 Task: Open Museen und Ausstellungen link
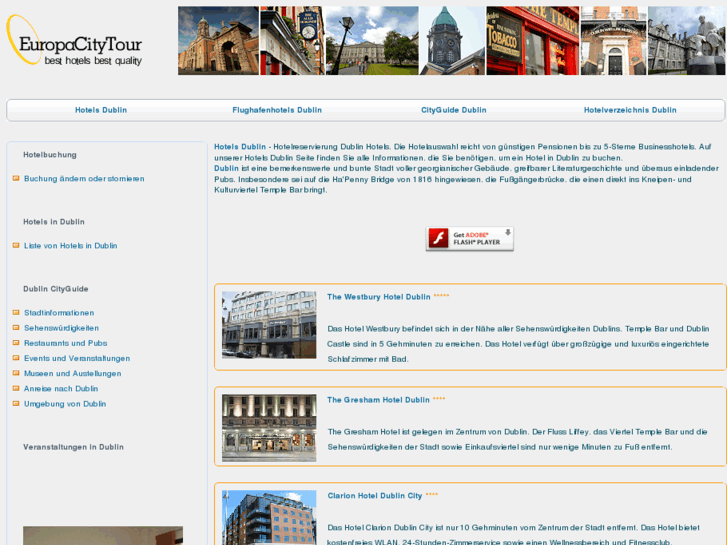pos(72,373)
